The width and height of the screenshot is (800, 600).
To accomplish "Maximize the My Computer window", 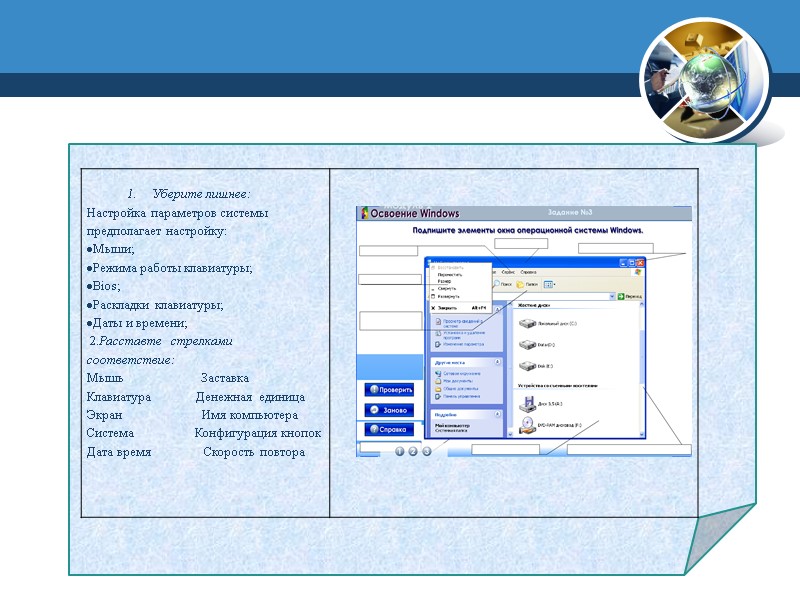I will (x=632, y=263).
